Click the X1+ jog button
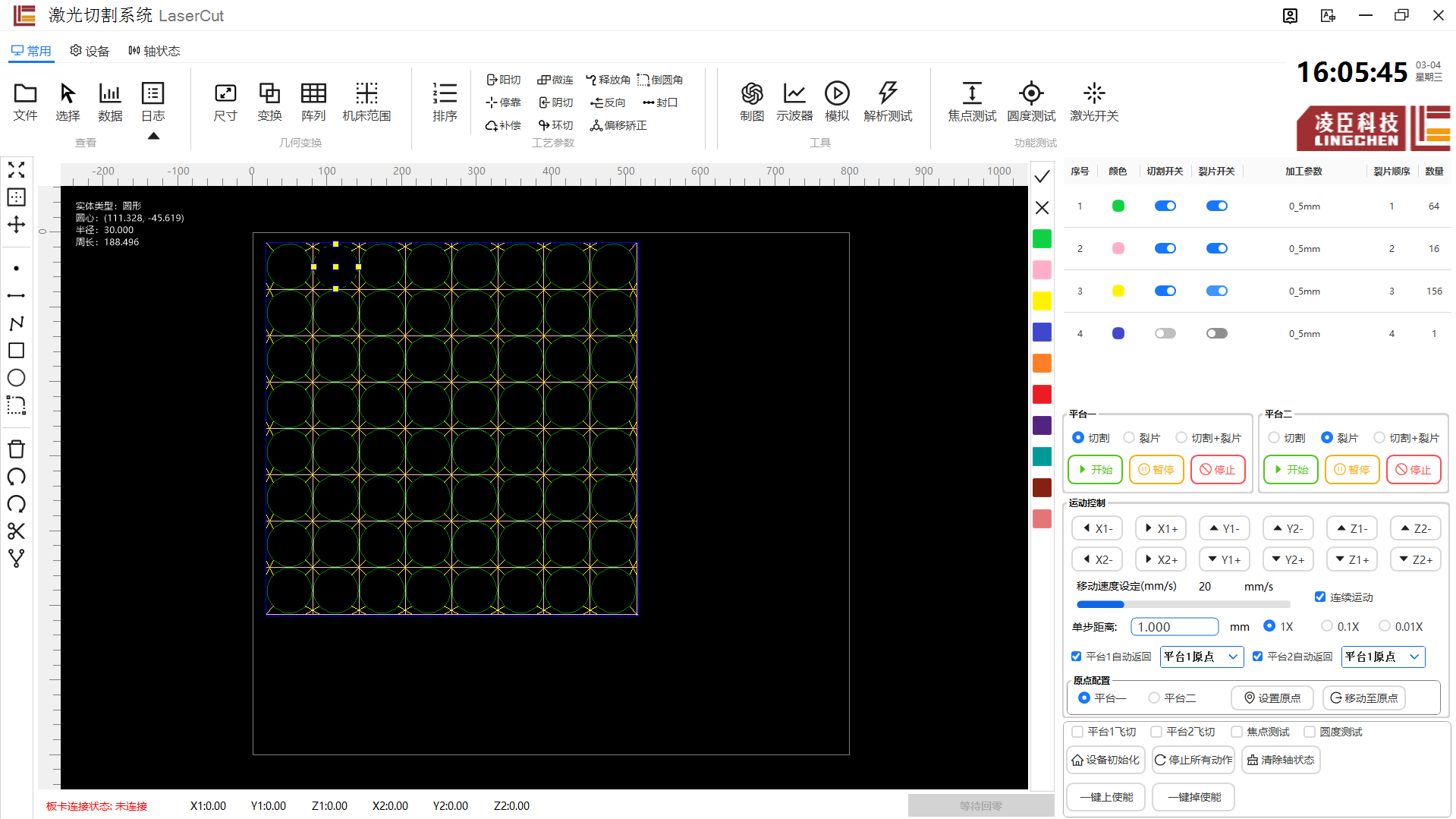Viewport: 1456px width, 819px height. click(1161, 528)
